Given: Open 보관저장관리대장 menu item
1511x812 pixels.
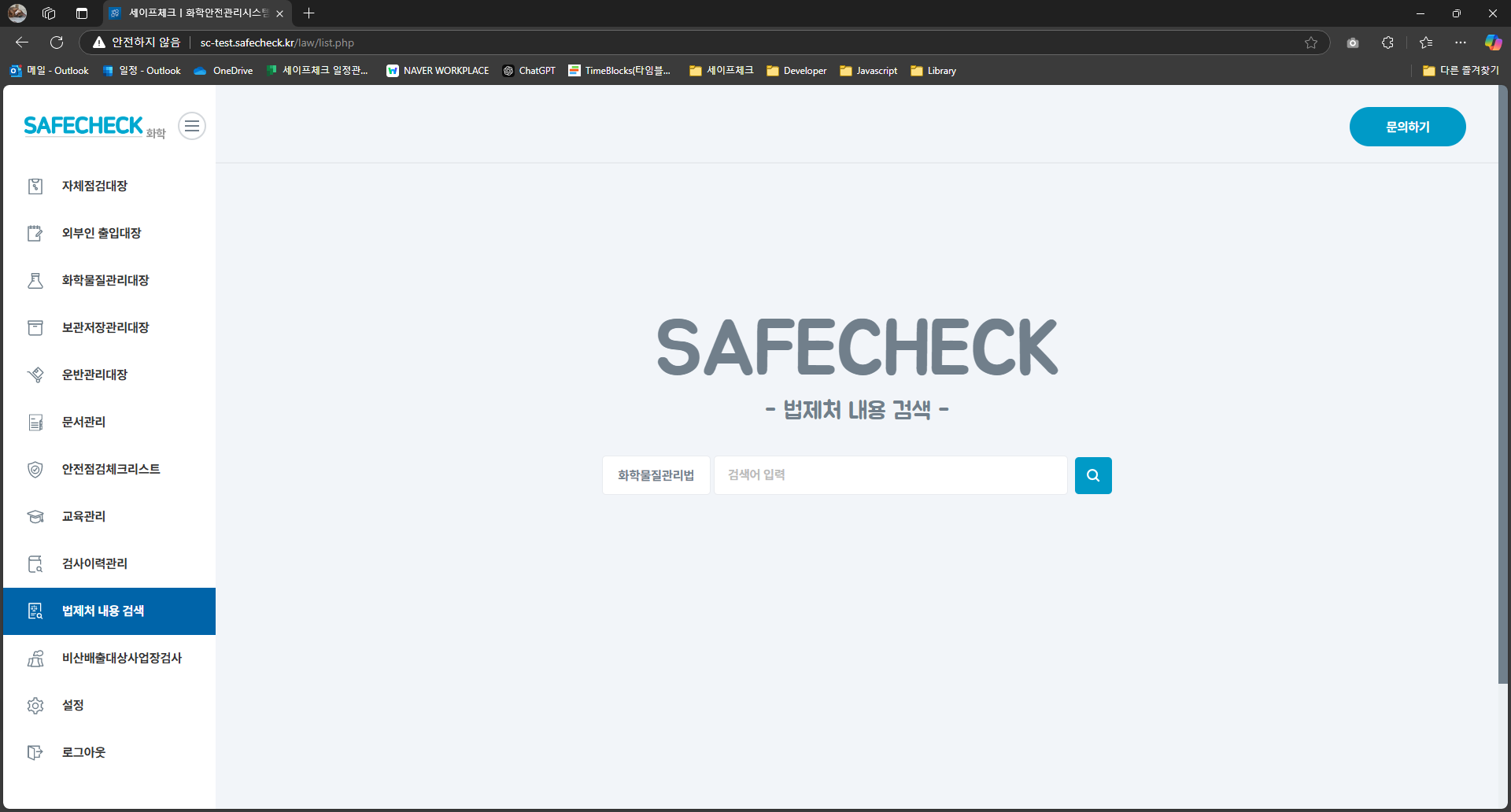Looking at the screenshot, I should click(x=109, y=328).
